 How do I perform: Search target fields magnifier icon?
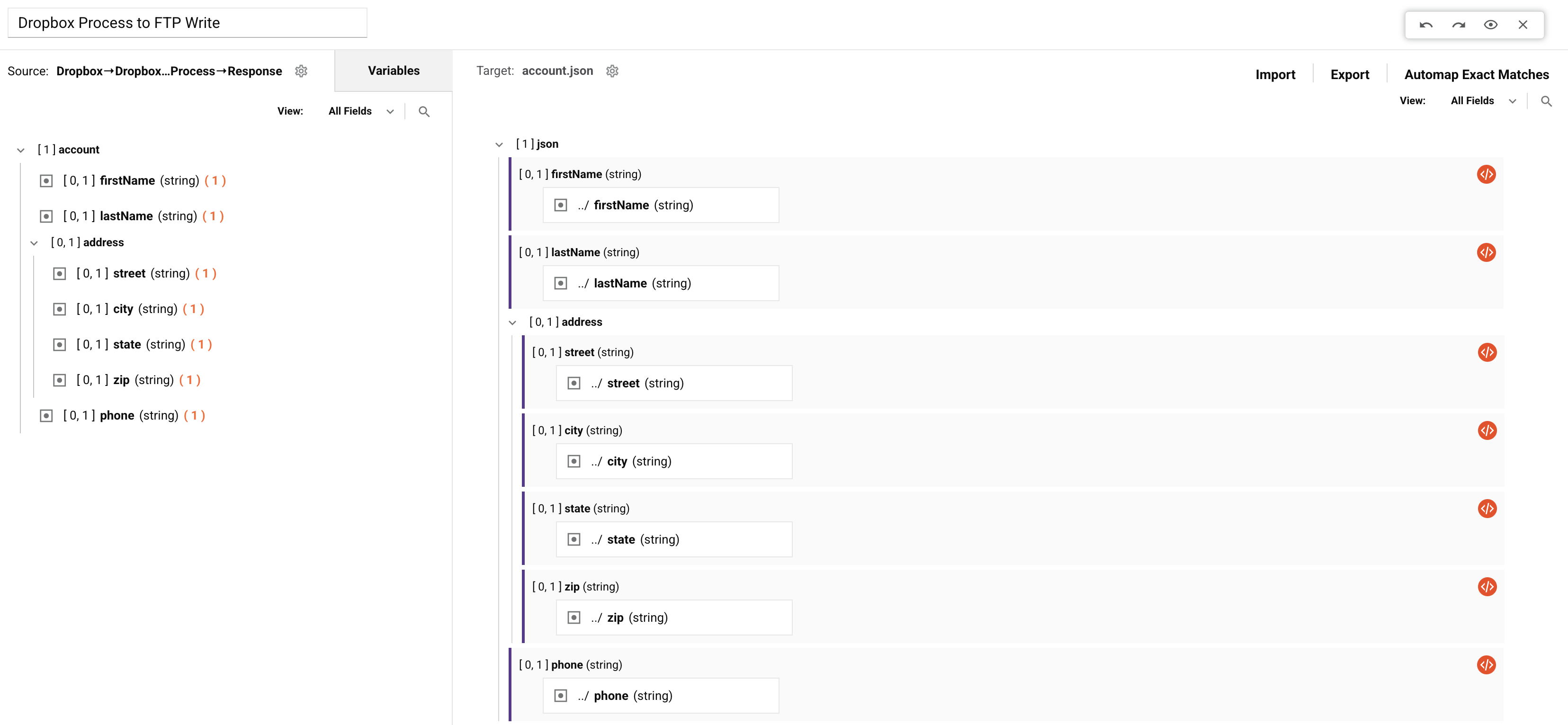1546,101
